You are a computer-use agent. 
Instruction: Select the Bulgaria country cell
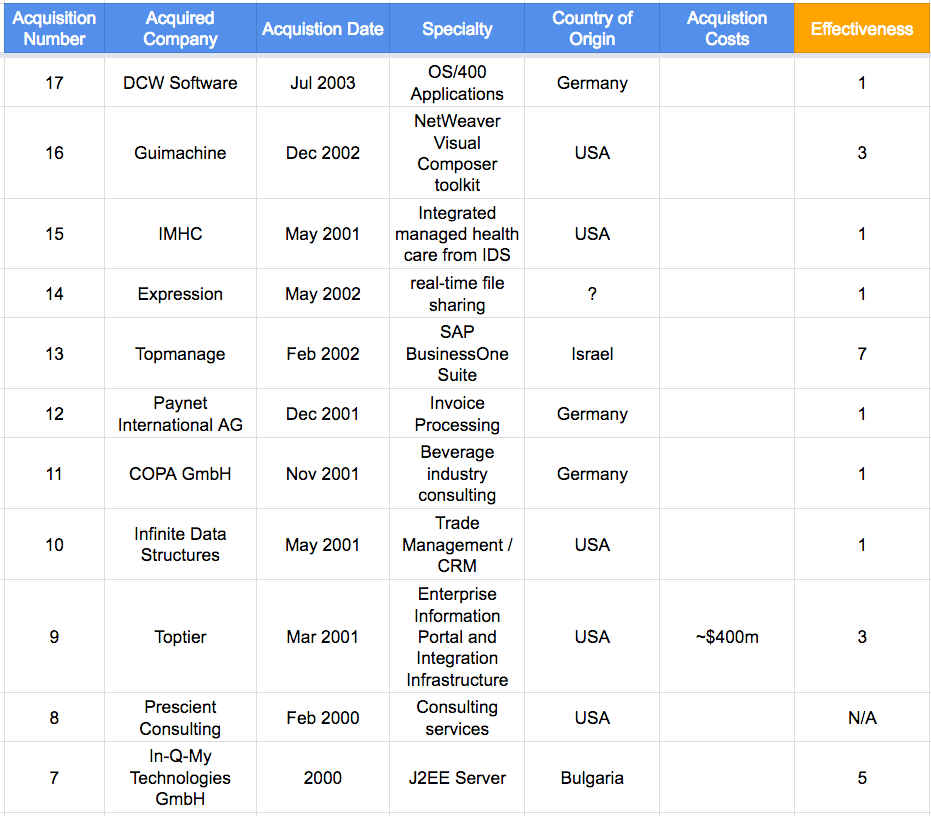[x=592, y=777]
